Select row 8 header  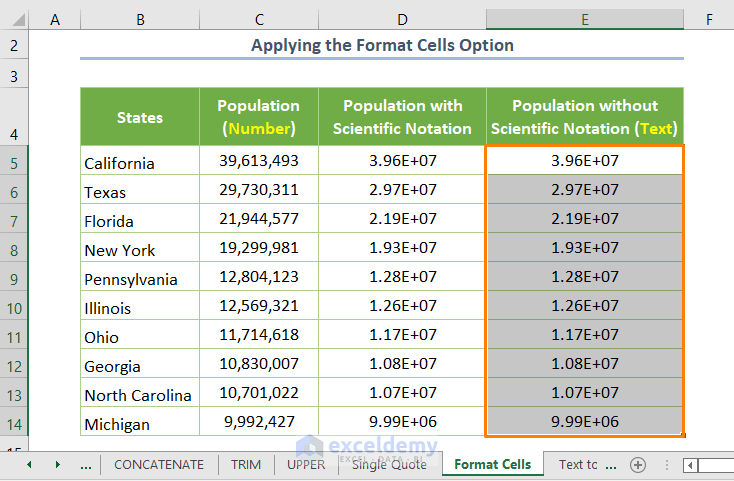coord(14,249)
